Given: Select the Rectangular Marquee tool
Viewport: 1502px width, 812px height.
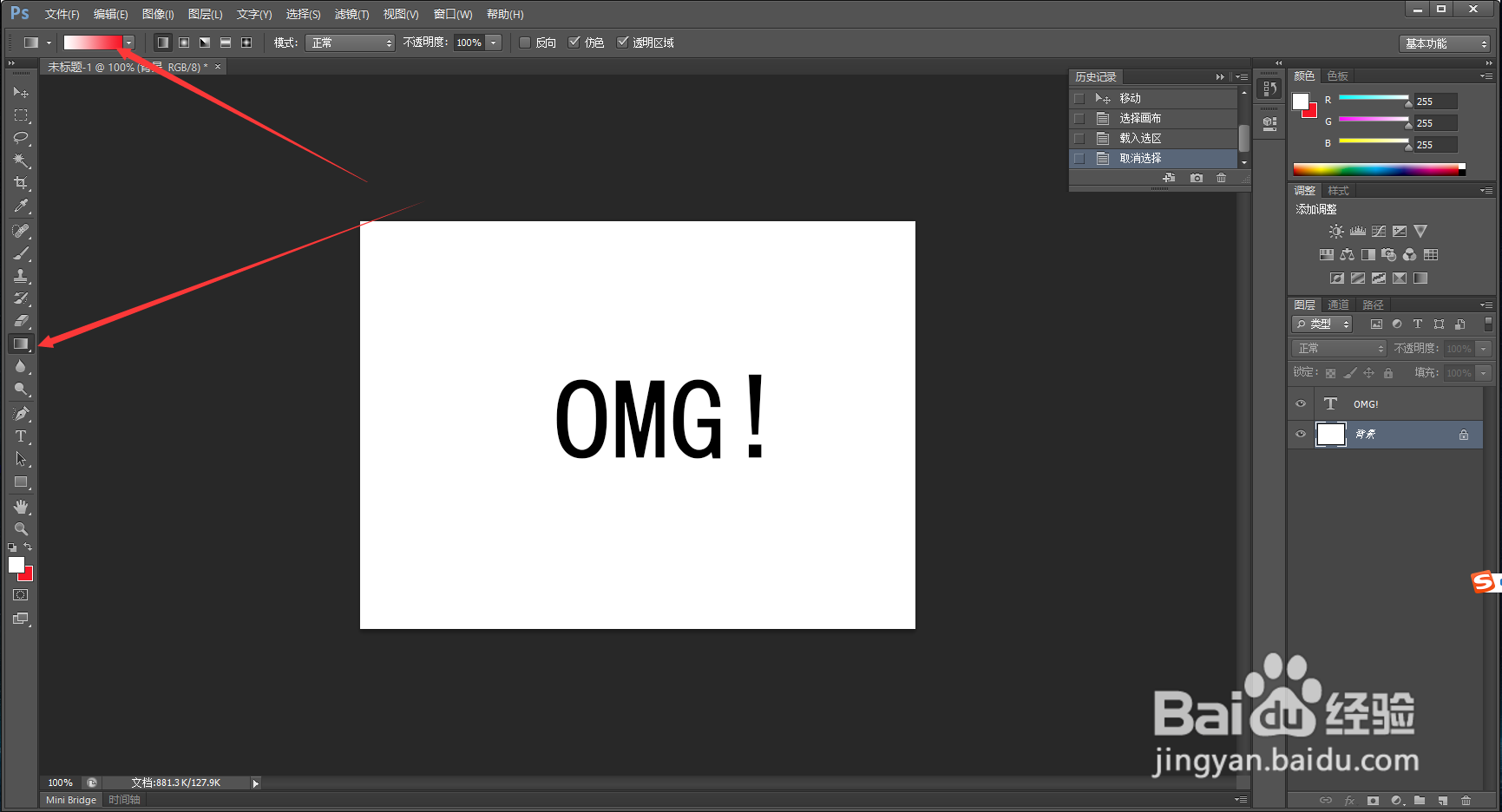Looking at the screenshot, I should point(21,115).
